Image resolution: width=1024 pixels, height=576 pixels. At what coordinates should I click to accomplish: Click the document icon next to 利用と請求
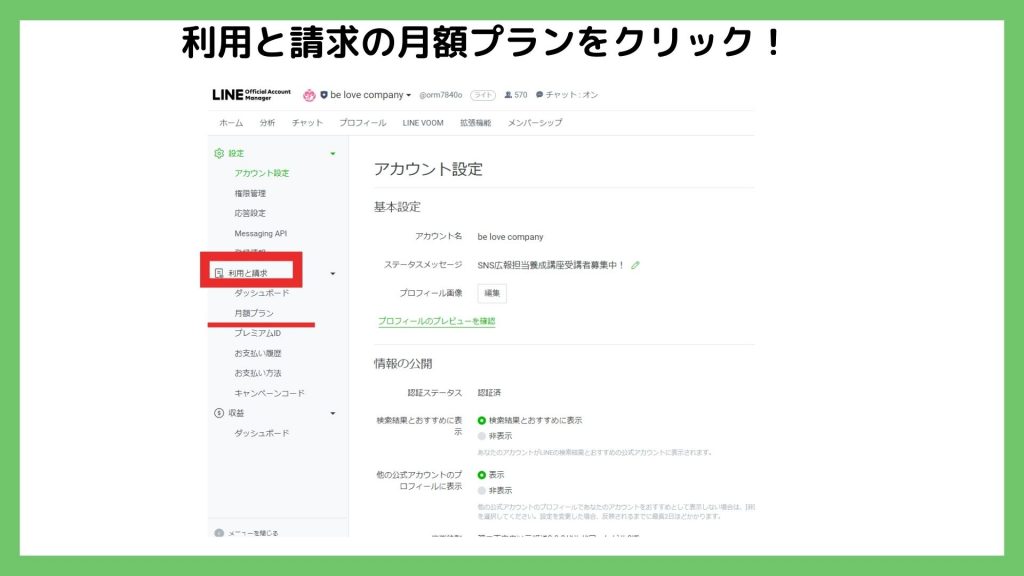point(219,273)
